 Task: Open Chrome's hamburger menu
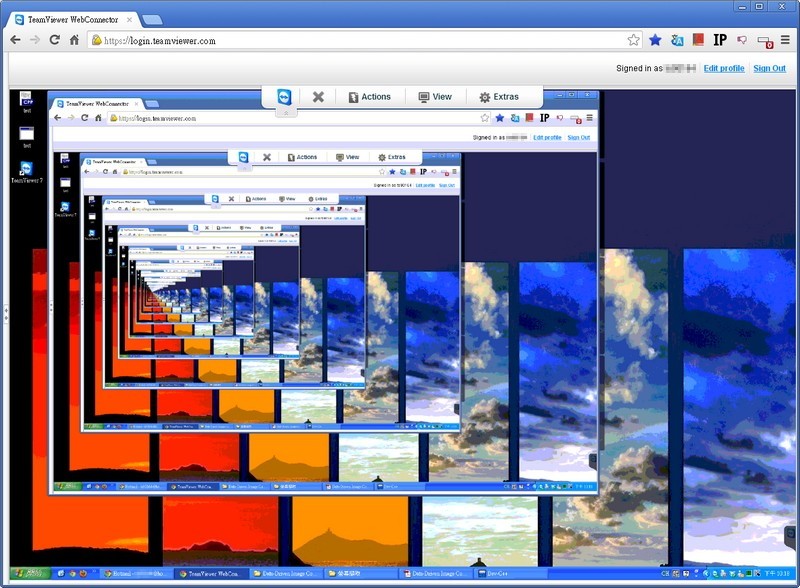pyautogui.click(x=786, y=40)
